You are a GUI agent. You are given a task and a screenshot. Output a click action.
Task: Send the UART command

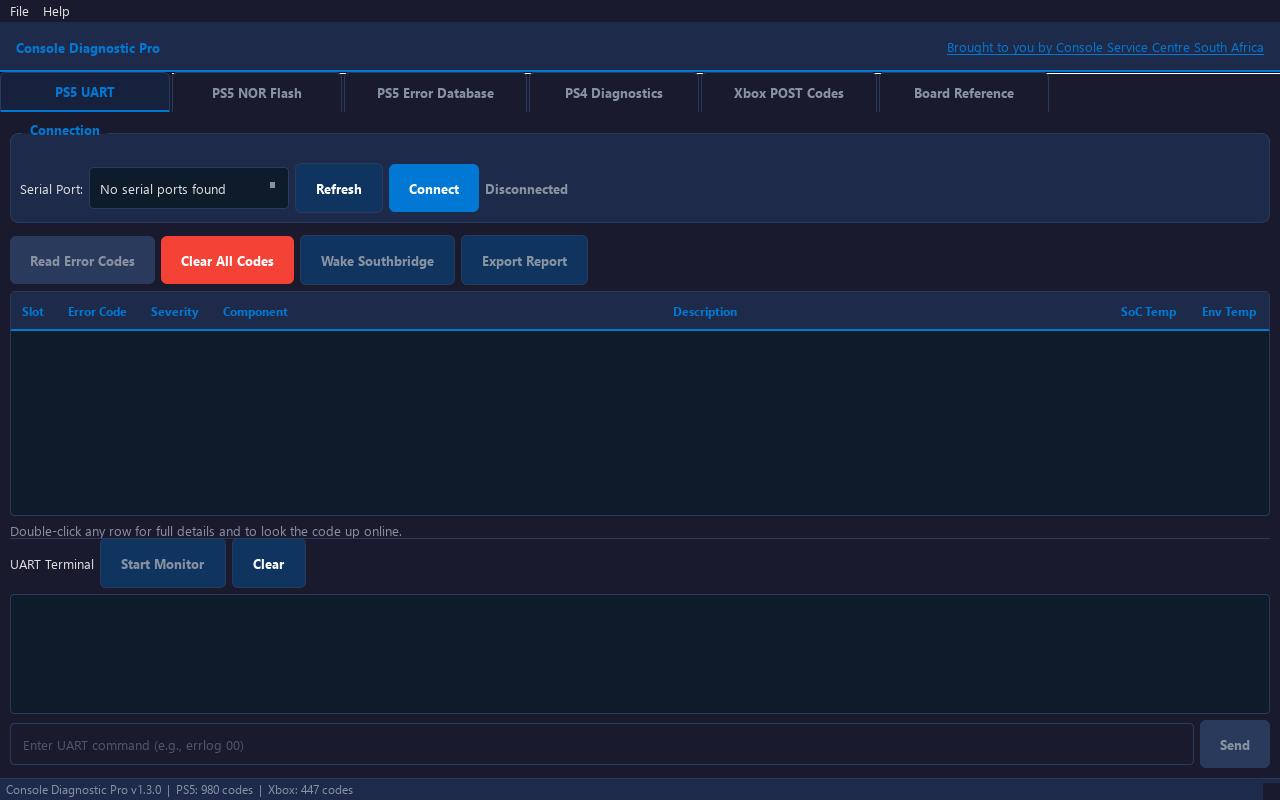pyautogui.click(x=1235, y=745)
